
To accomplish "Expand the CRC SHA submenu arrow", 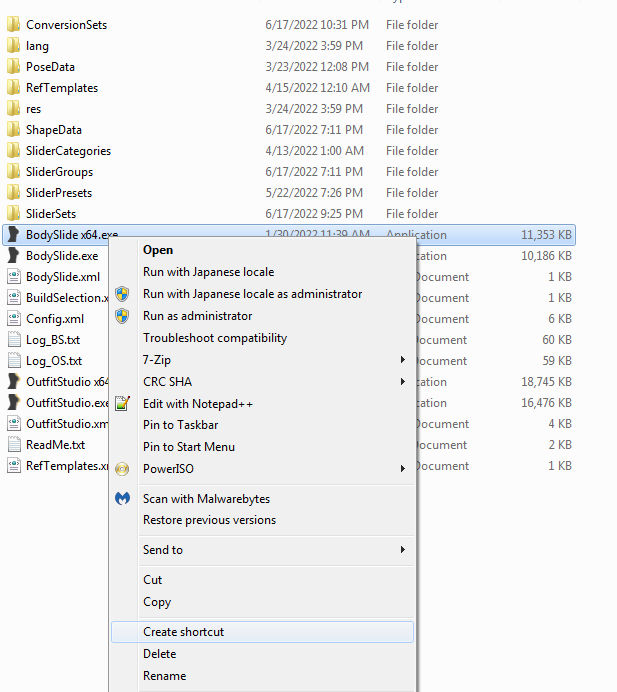I will [x=402, y=381].
